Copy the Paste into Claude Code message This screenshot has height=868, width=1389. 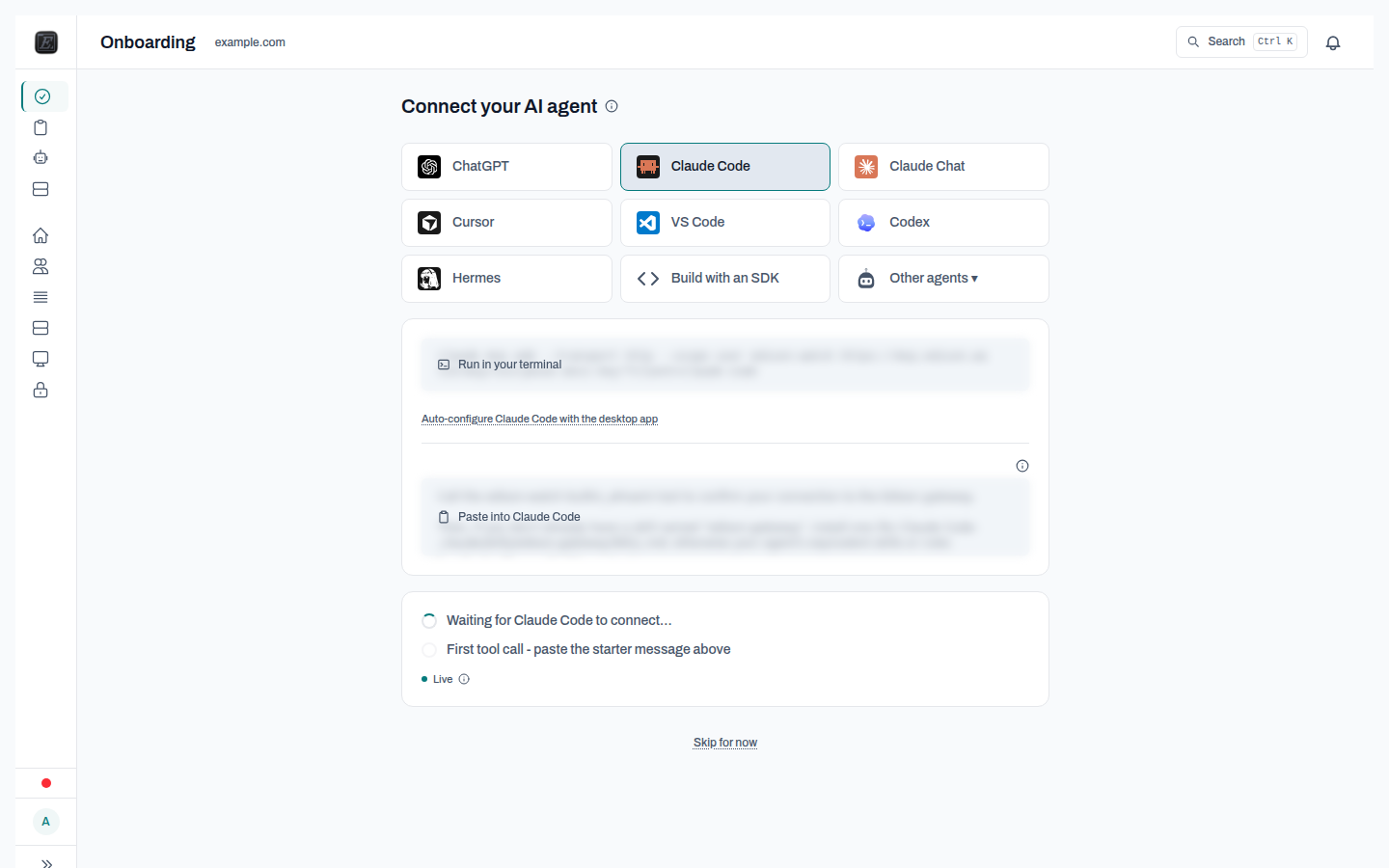coord(725,517)
